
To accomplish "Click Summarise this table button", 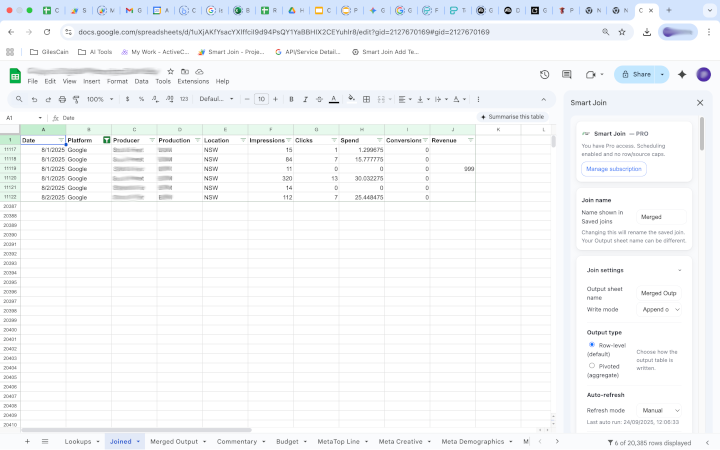I will click(512, 117).
